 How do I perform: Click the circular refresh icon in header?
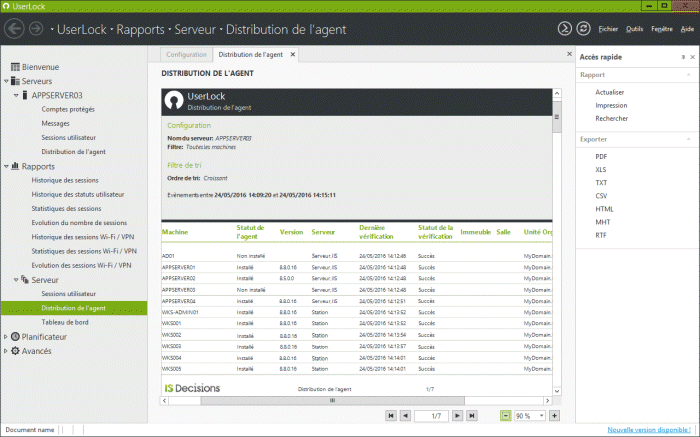(583, 29)
